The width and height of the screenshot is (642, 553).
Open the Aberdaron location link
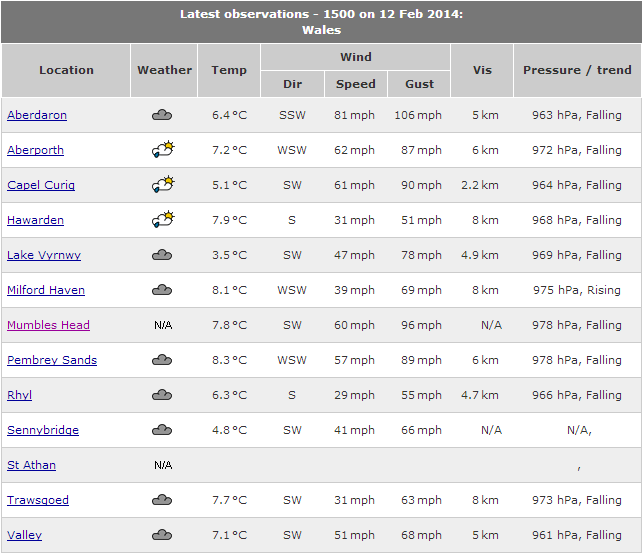pyautogui.click(x=37, y=115)
